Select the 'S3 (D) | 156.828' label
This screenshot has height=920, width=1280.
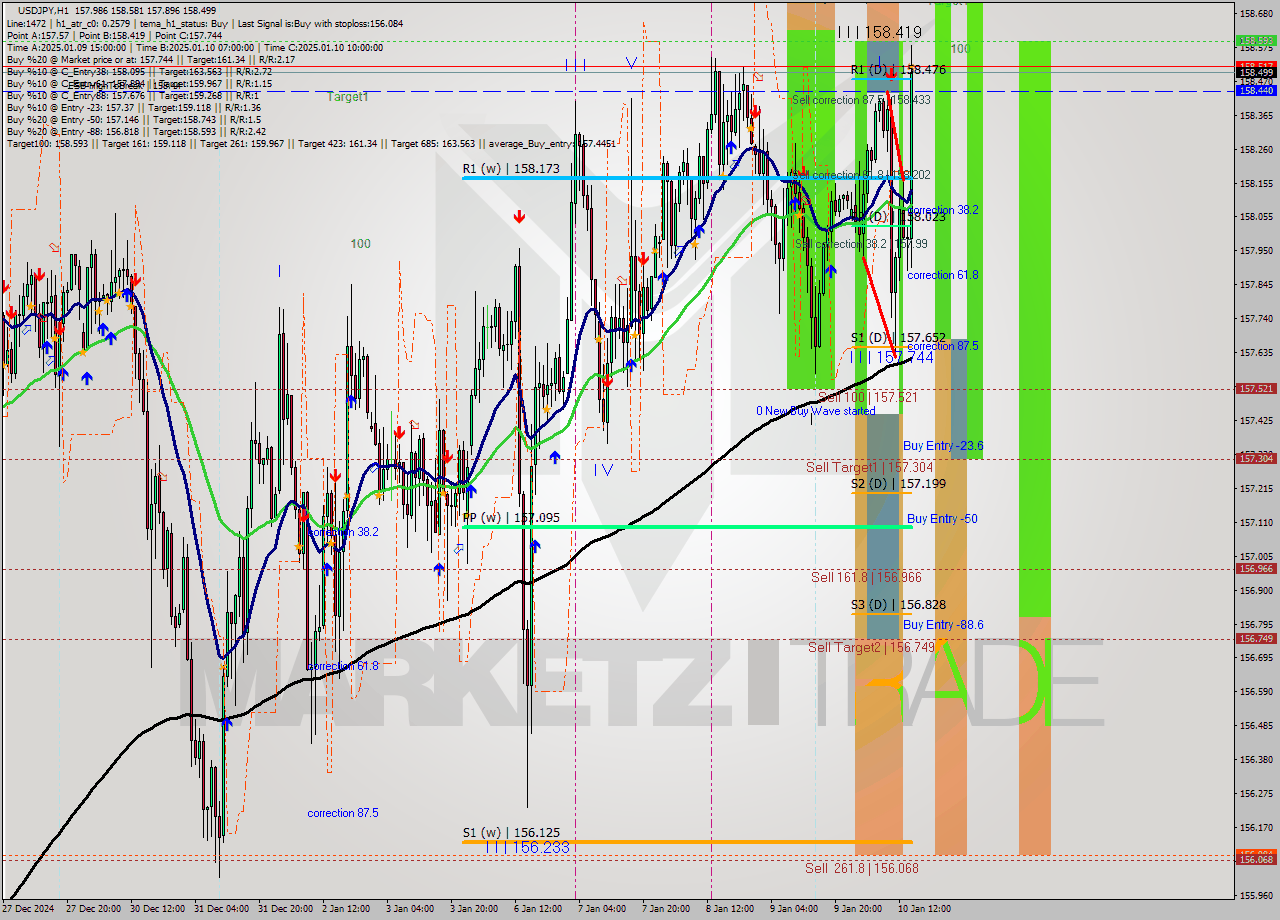point(898,605)
